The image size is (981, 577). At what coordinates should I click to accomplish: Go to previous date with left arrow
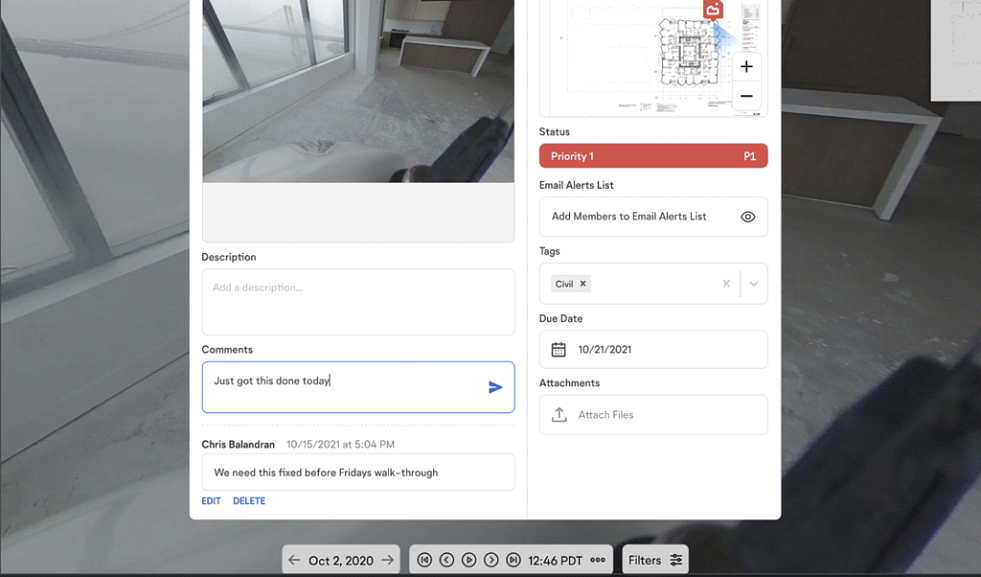[294, 560]
